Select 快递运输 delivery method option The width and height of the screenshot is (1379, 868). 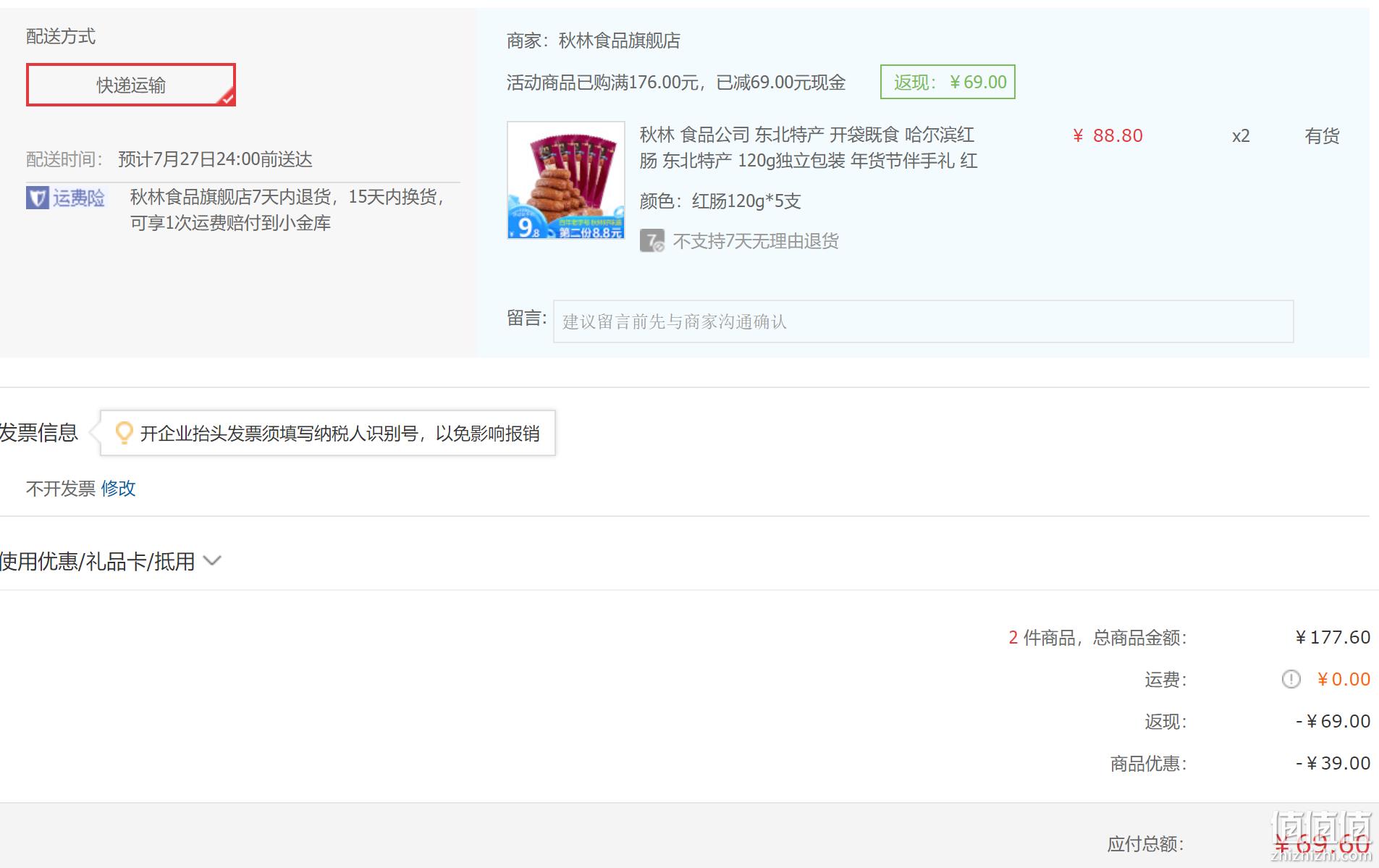[x=131, y=85]
